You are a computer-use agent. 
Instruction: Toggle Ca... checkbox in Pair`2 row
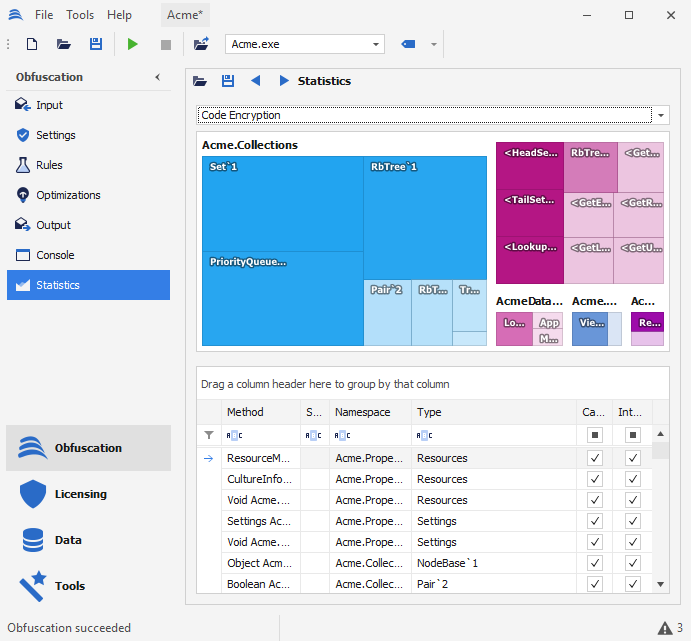point(595,584)
